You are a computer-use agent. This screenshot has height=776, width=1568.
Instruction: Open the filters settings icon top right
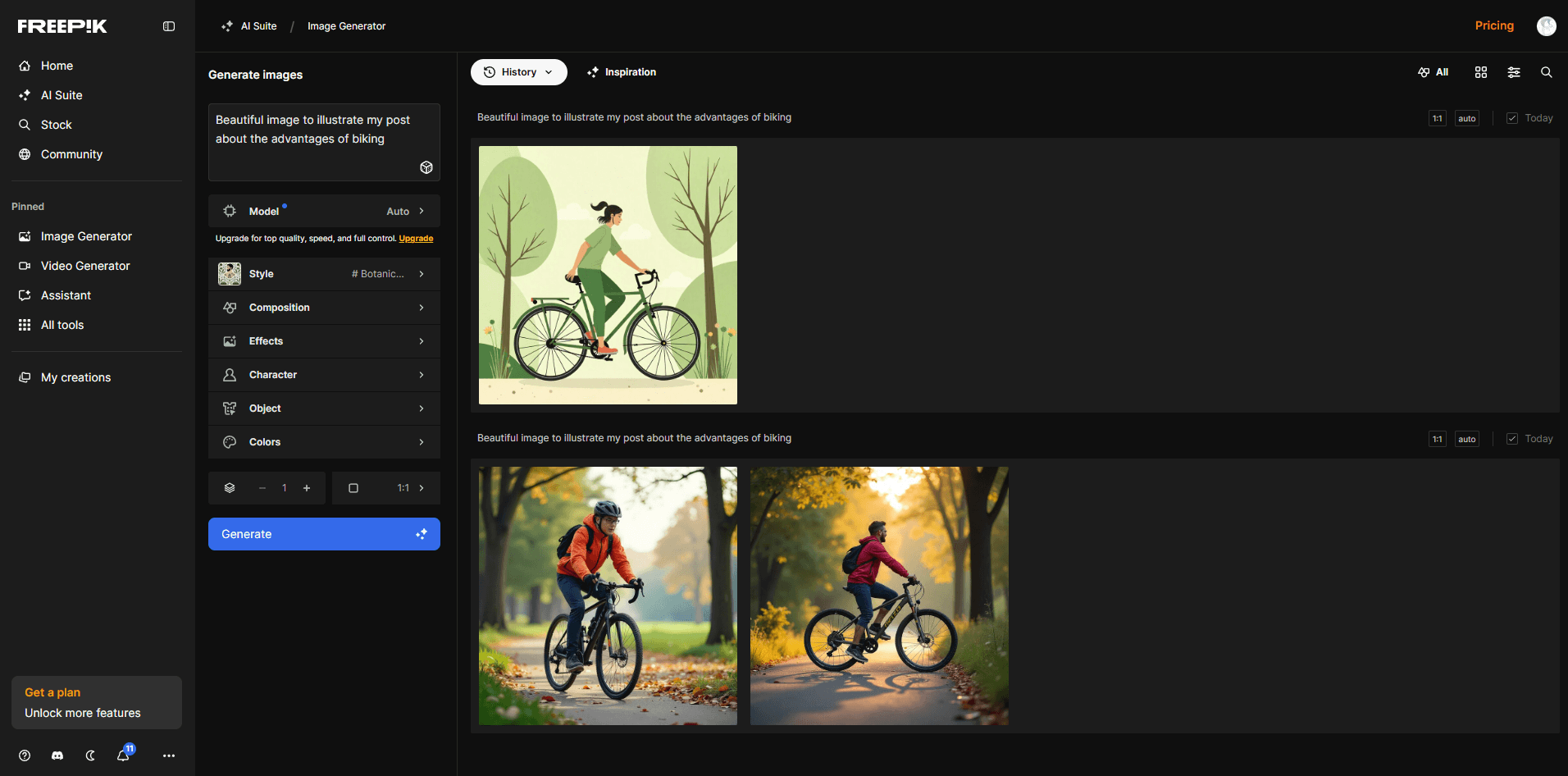point(1513,72)
